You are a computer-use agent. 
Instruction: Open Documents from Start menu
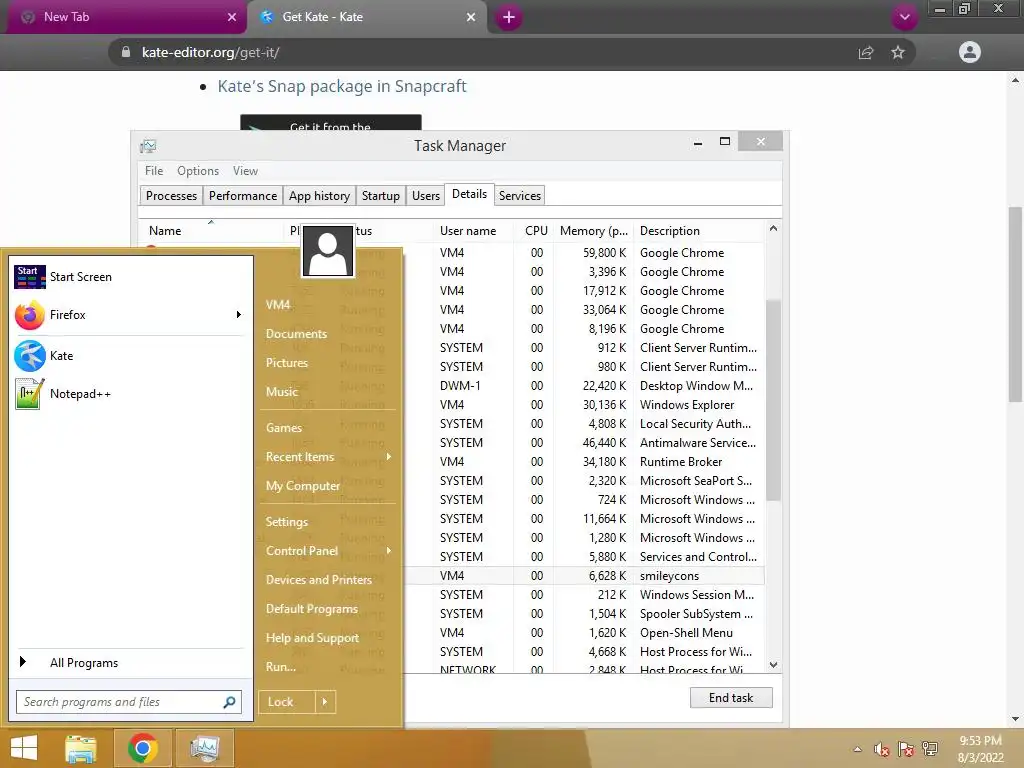296,334
